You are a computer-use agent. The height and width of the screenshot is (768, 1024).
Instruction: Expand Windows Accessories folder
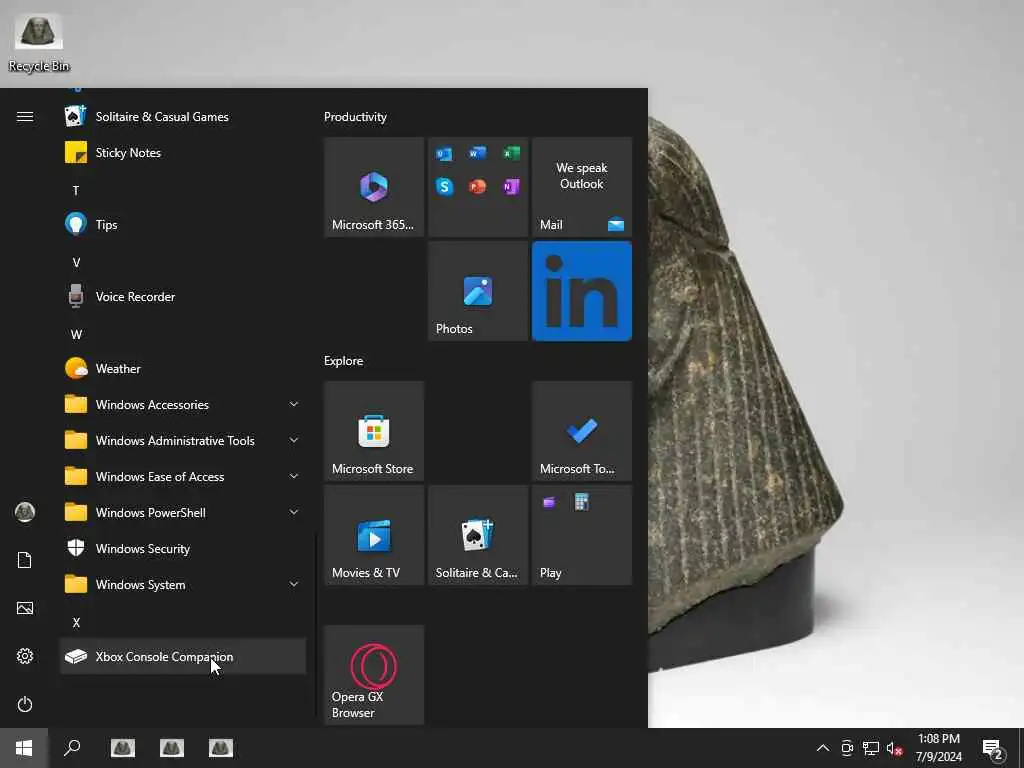pos(183,404)
